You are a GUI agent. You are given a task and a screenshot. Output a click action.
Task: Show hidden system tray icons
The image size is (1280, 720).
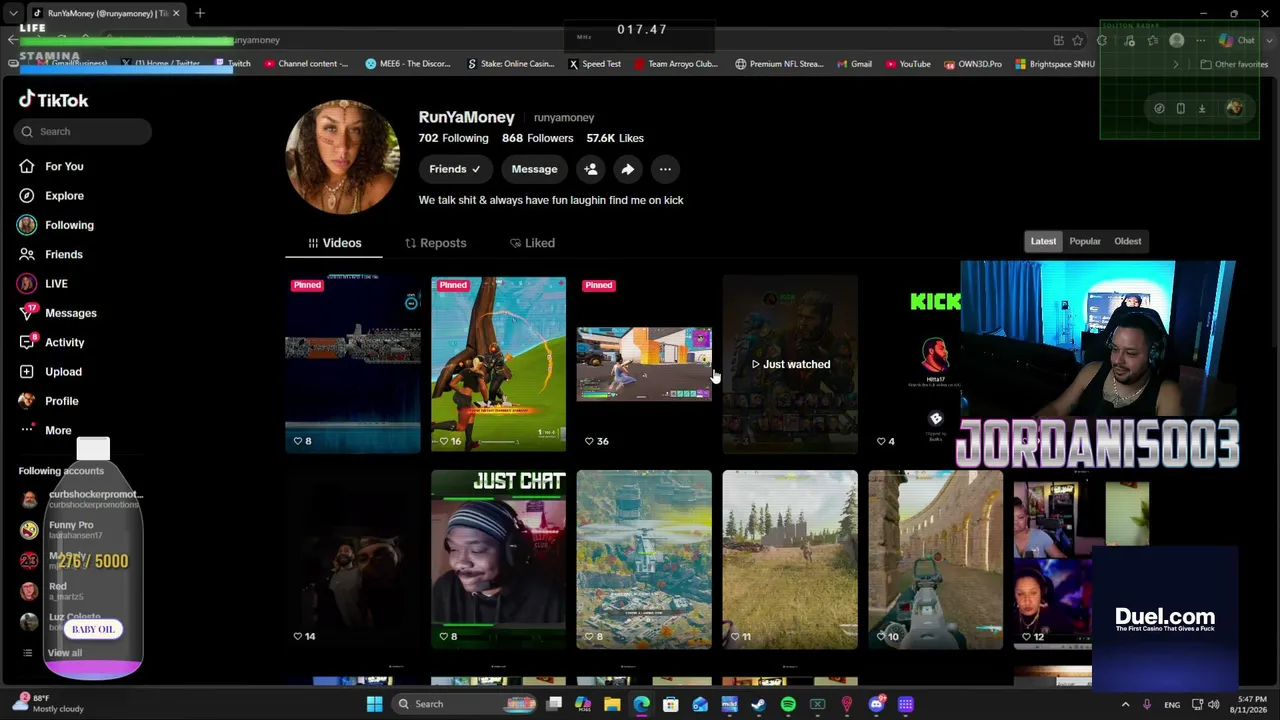(x=1125, y=704)
